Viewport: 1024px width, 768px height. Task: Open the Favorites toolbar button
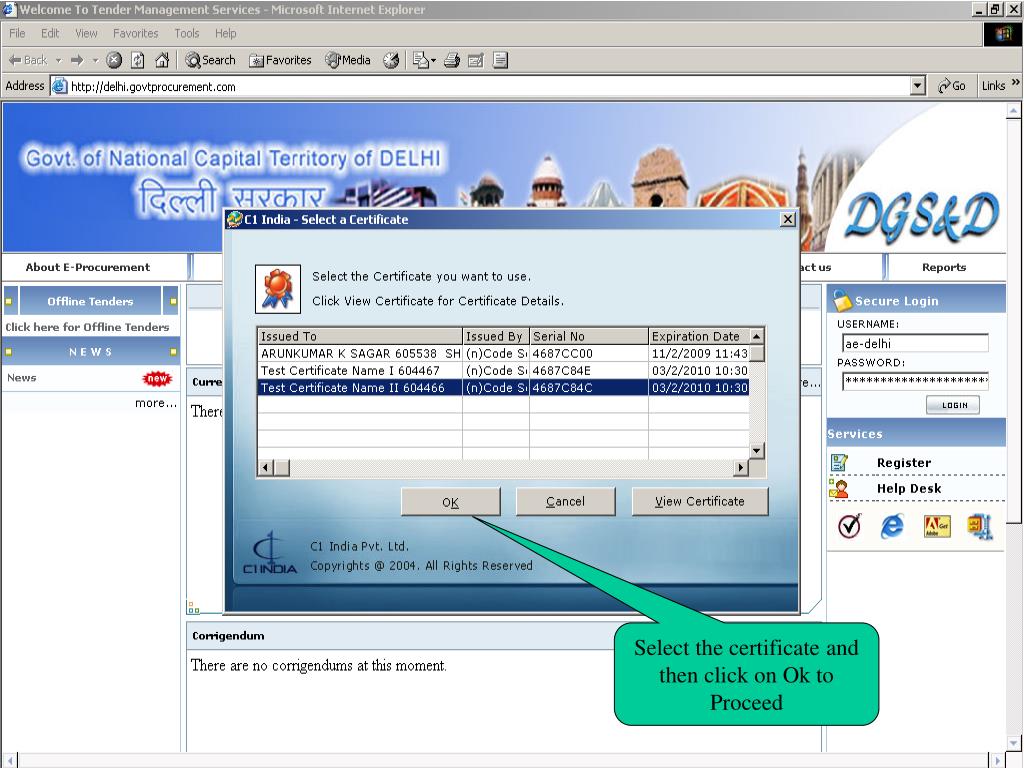(280, 60)
